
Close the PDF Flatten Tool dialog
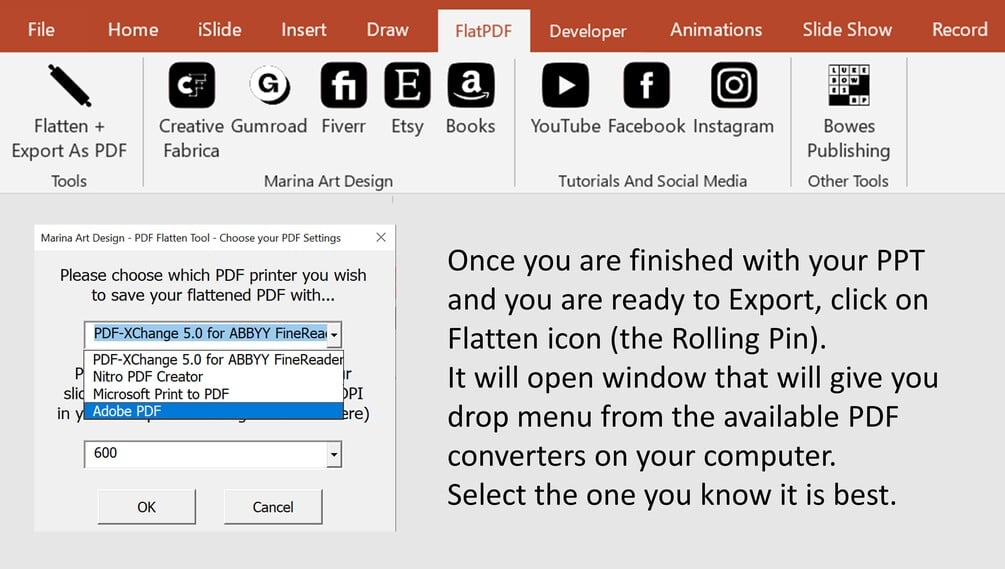click(x=381, y=237)
